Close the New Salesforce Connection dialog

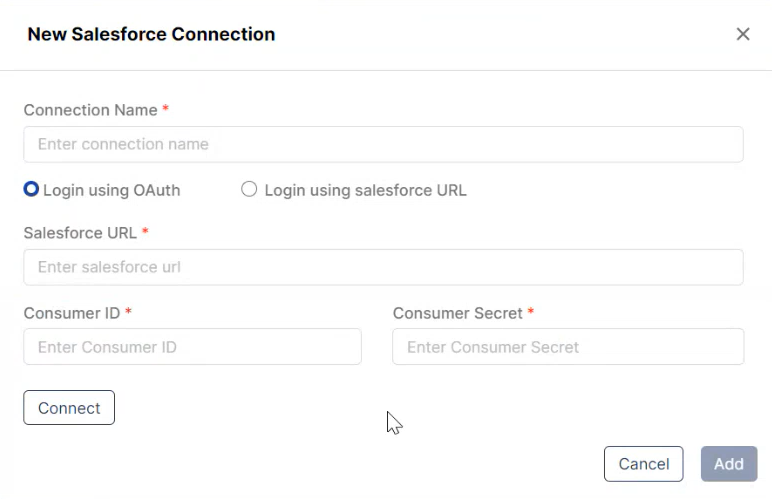743,34
